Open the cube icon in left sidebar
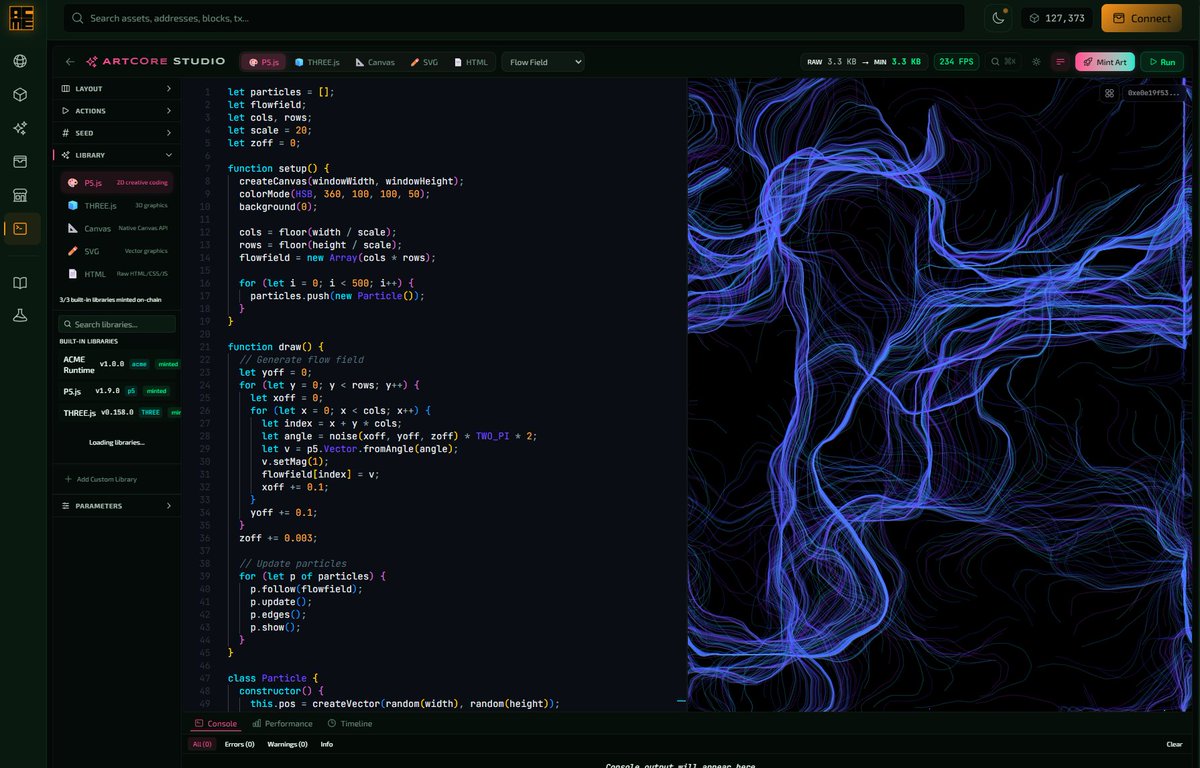This screenshot has height=768, width=1200. pyautogui.click(x=20, y=95)
